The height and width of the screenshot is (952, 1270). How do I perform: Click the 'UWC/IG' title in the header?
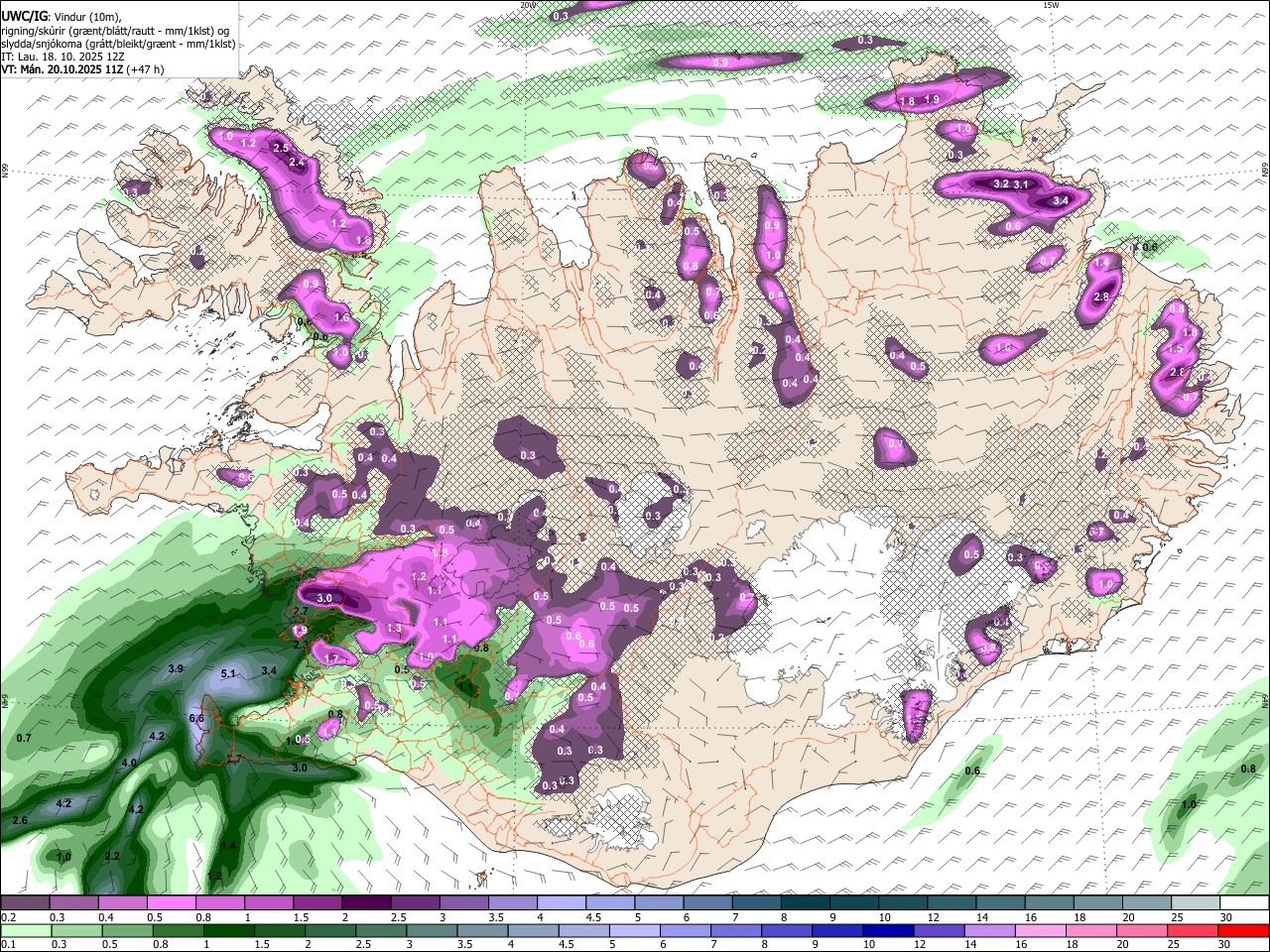(25, 17)
